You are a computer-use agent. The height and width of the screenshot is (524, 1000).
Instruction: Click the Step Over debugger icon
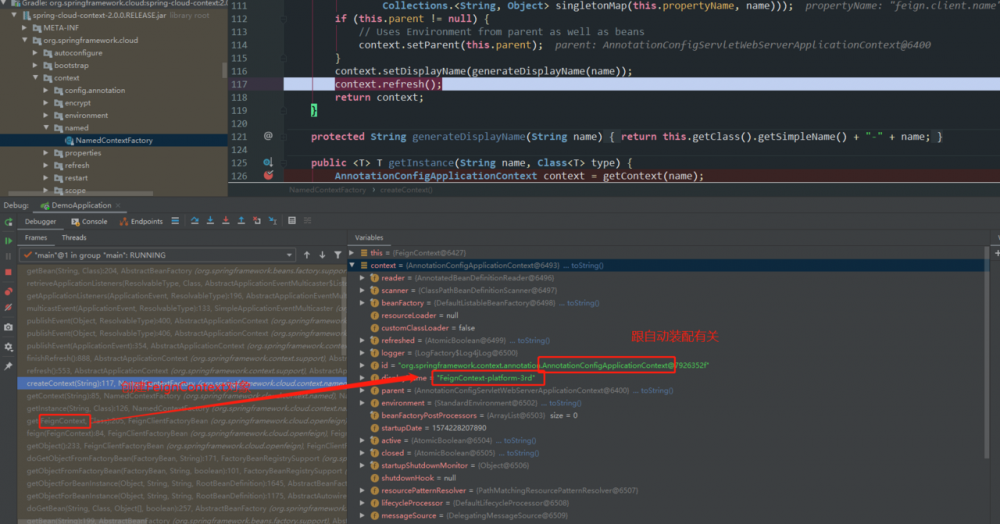tap(195, 221)
